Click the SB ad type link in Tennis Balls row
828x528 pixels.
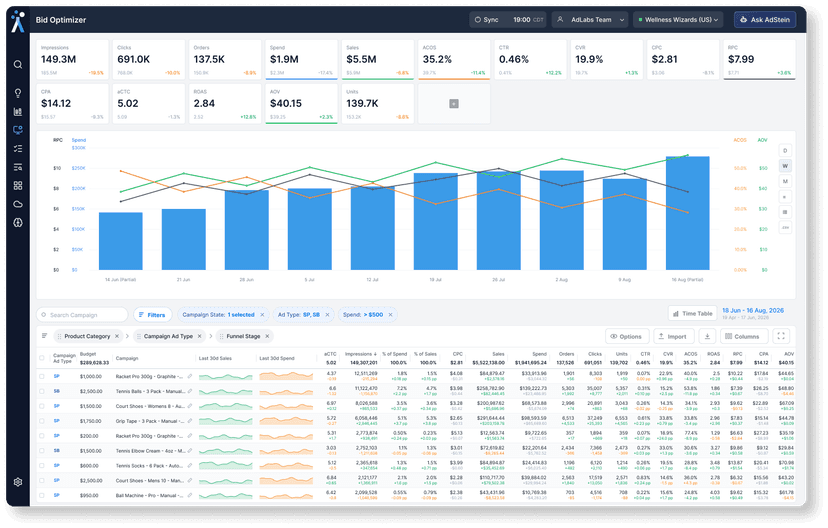[x=57, y=391]
